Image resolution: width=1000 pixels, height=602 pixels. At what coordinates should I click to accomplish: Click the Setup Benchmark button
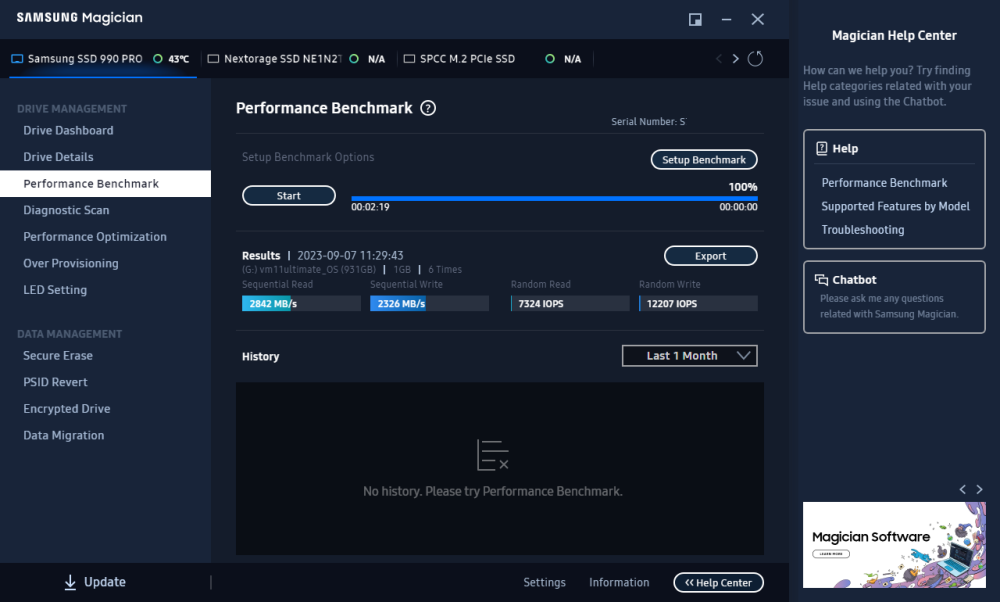704,159
